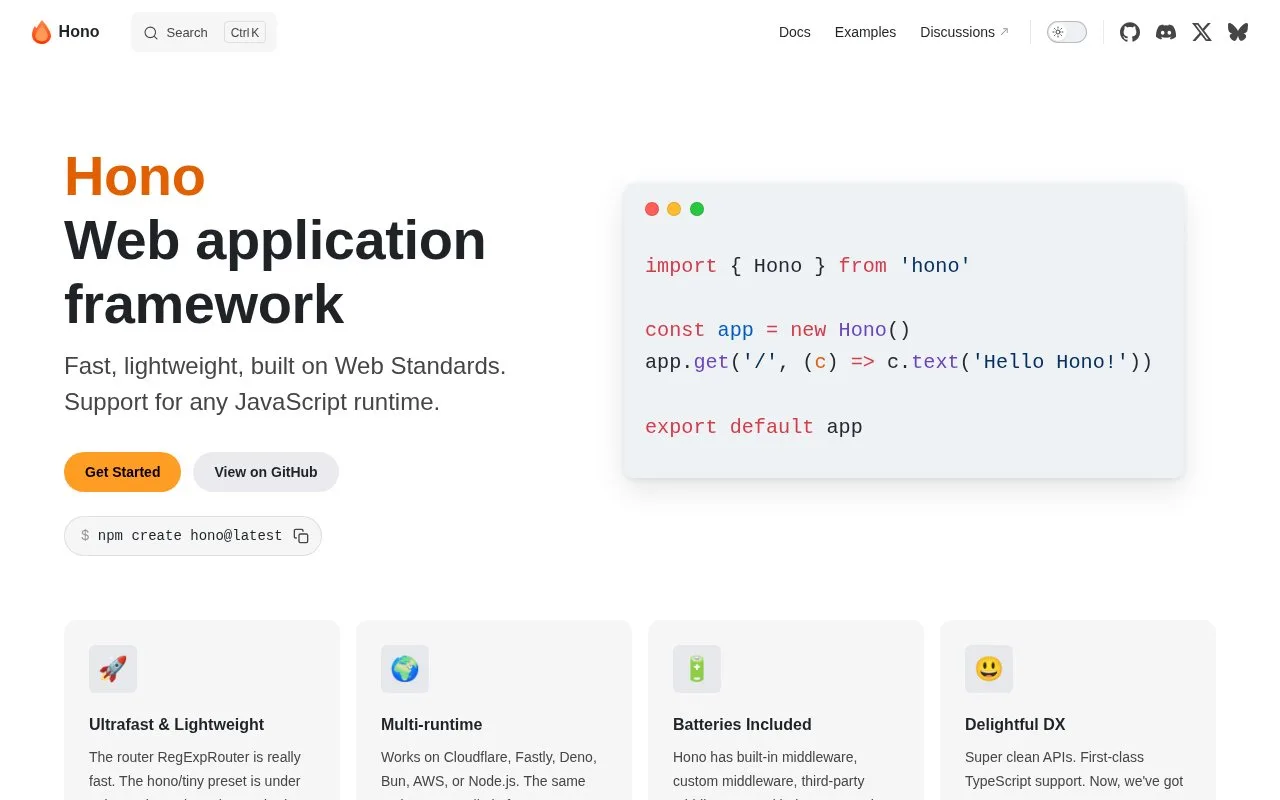Screen dimensions: 1280x800
Task: Click the 'export default app' code line
Action: (754, 427)
